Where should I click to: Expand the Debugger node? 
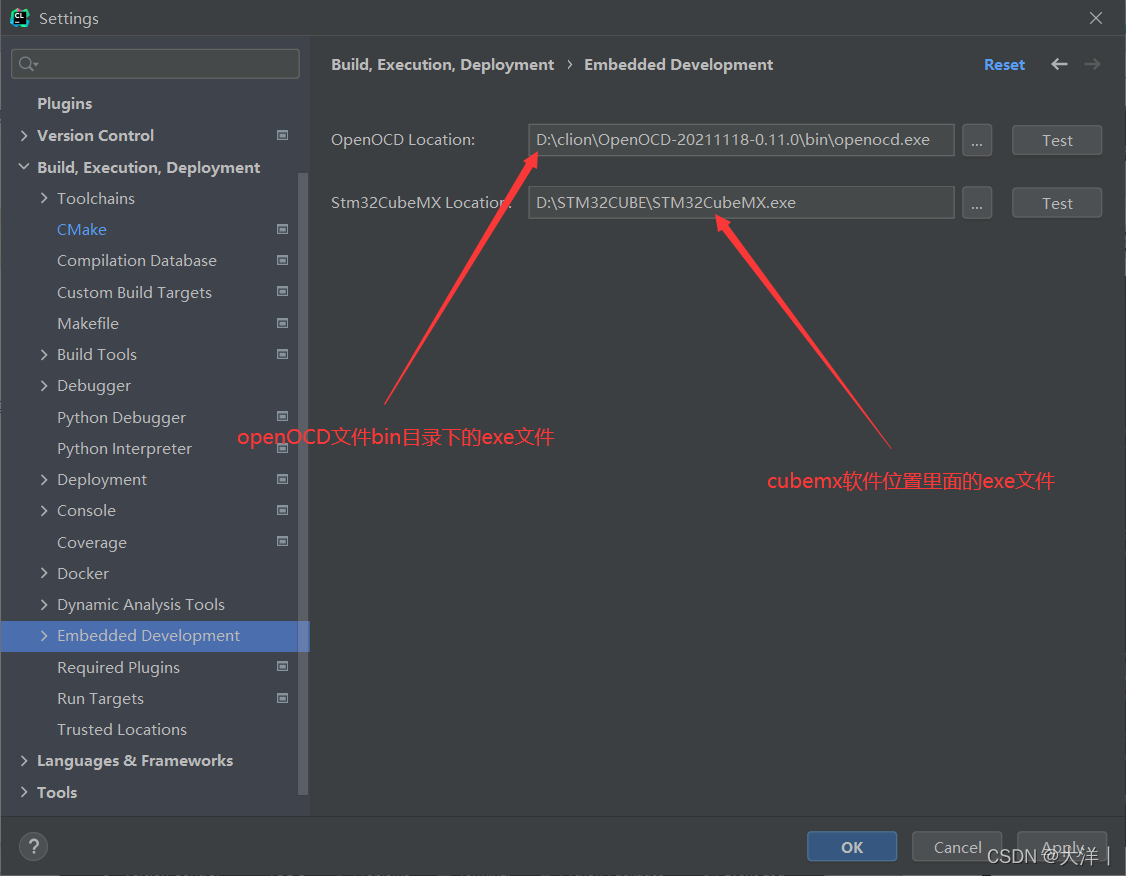pyautogui.click(x=44, y=386)
